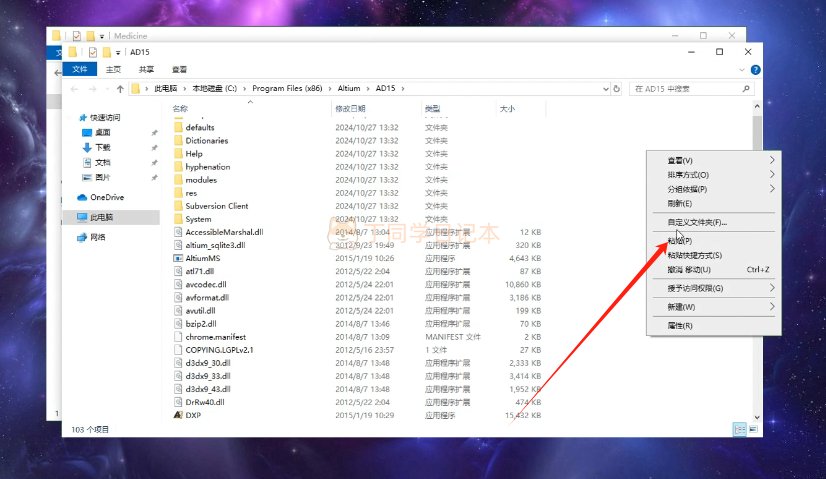Click the search AD15 input box
826x479 pixels.
pyautogui.click(x=690, y=89)
